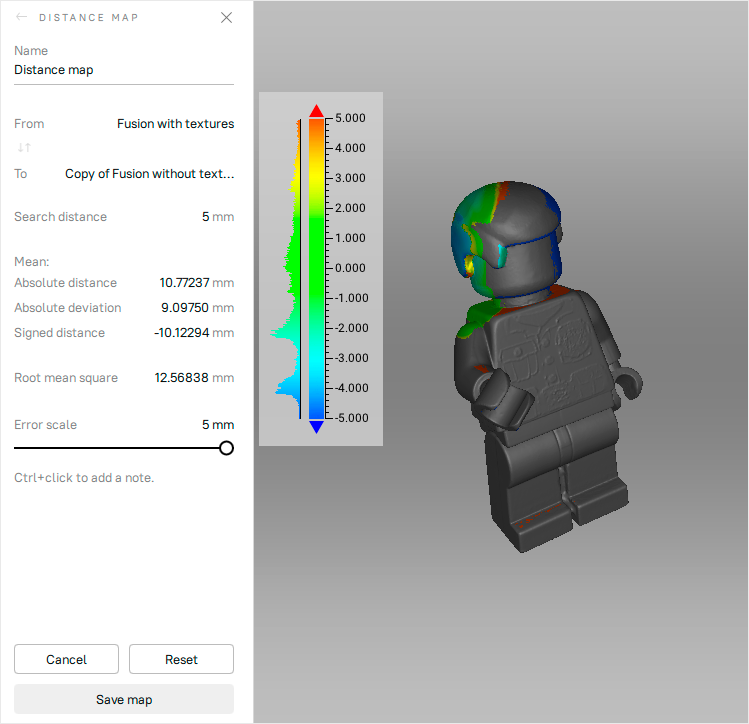Viewport: 749px width, 724px height.
Task: Close the Distance Map panel
Action: (x=226, y=18)
